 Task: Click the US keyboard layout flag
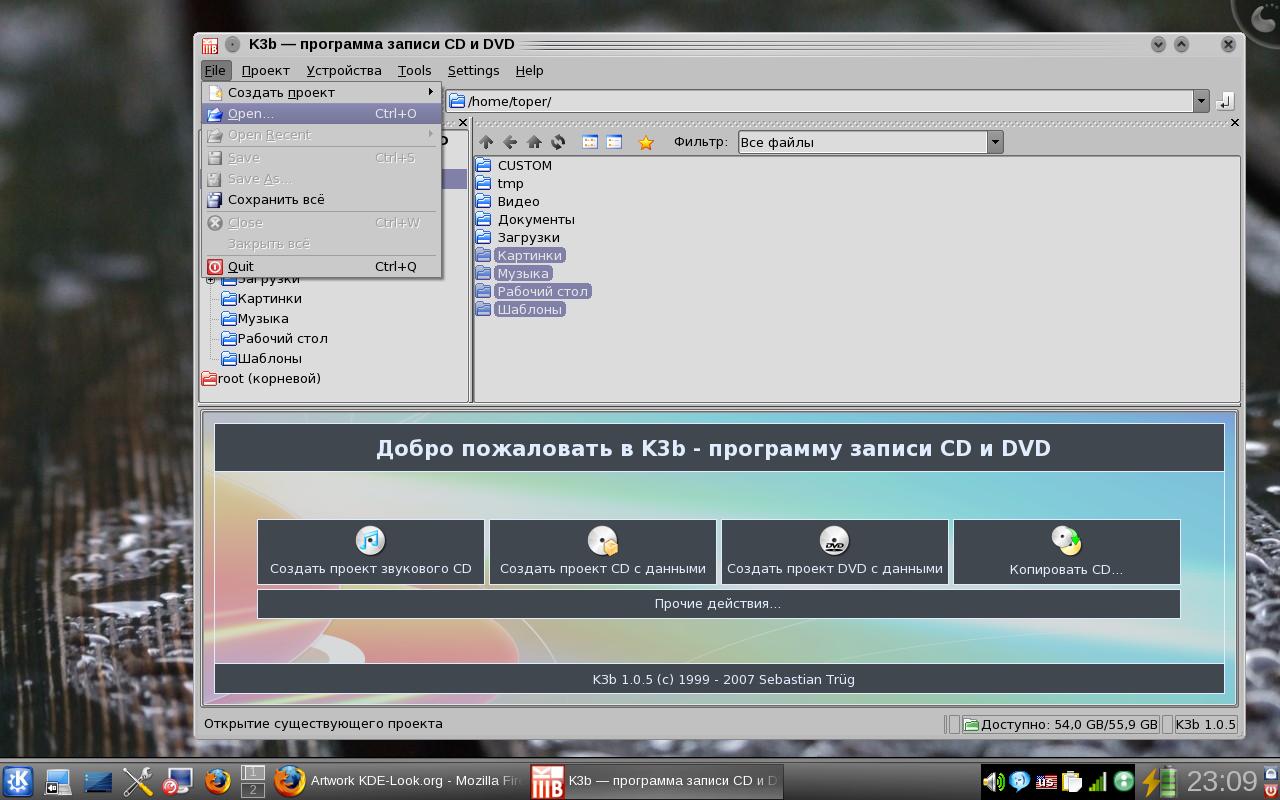(x=1045, y=782)
